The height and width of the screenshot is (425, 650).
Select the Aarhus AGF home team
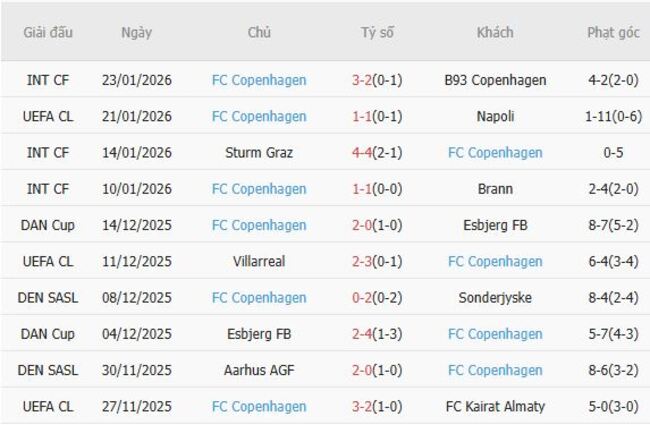(259, 370)
